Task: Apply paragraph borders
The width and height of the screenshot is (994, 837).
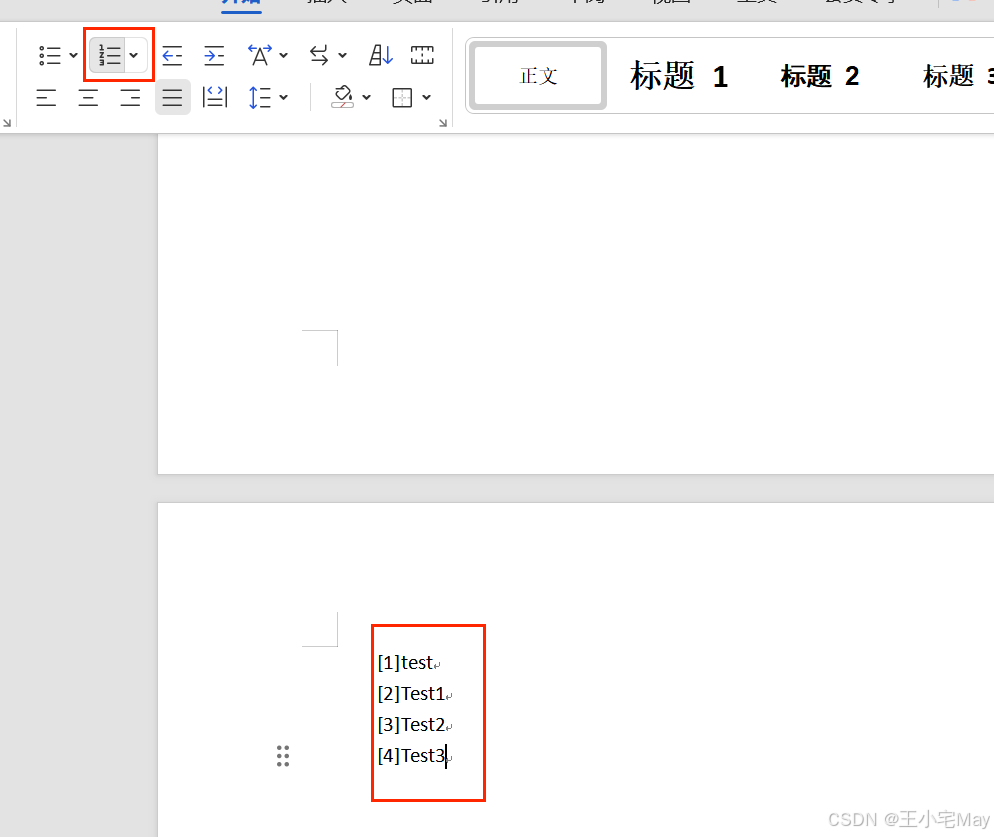Action: pos(403,98)
